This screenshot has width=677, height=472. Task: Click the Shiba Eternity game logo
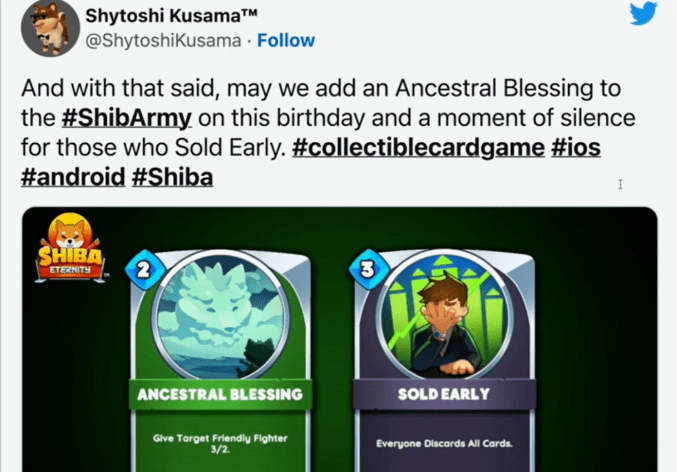(x=66, y=252)
